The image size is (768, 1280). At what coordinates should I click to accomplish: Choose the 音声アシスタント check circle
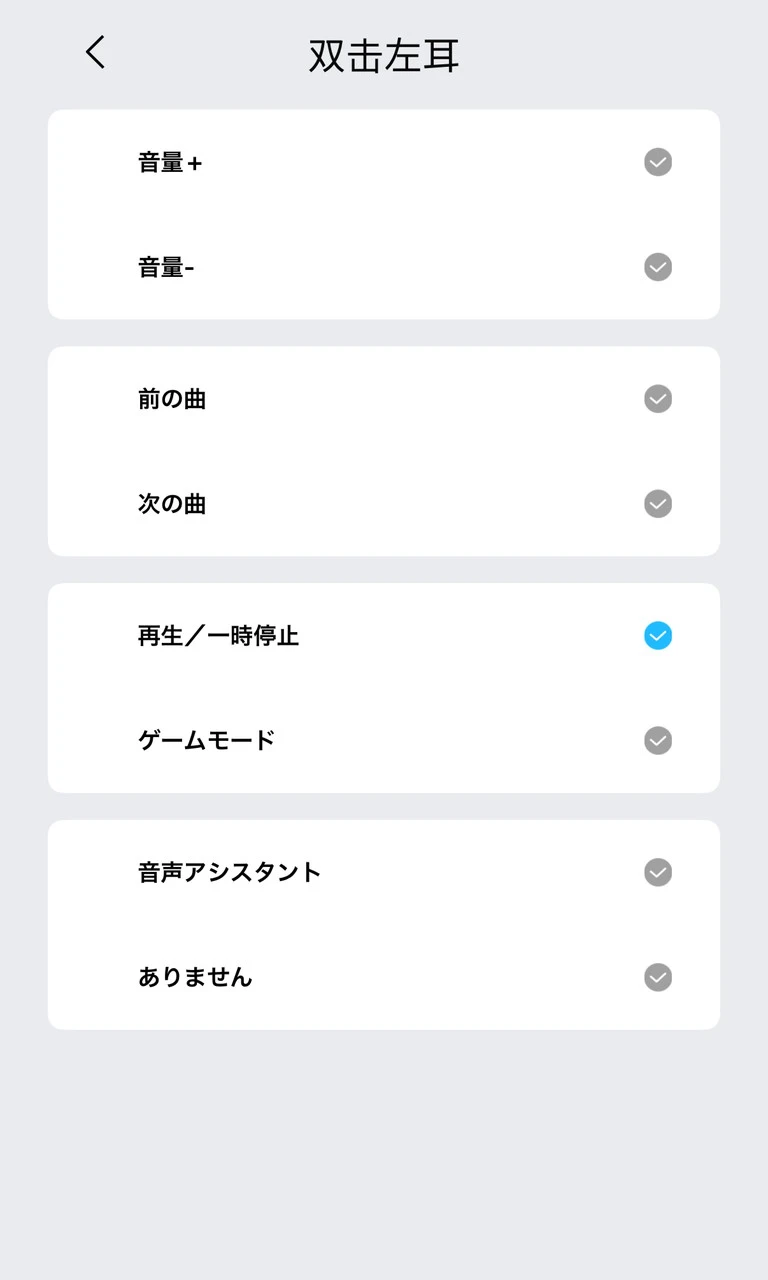tap(658, 872)
